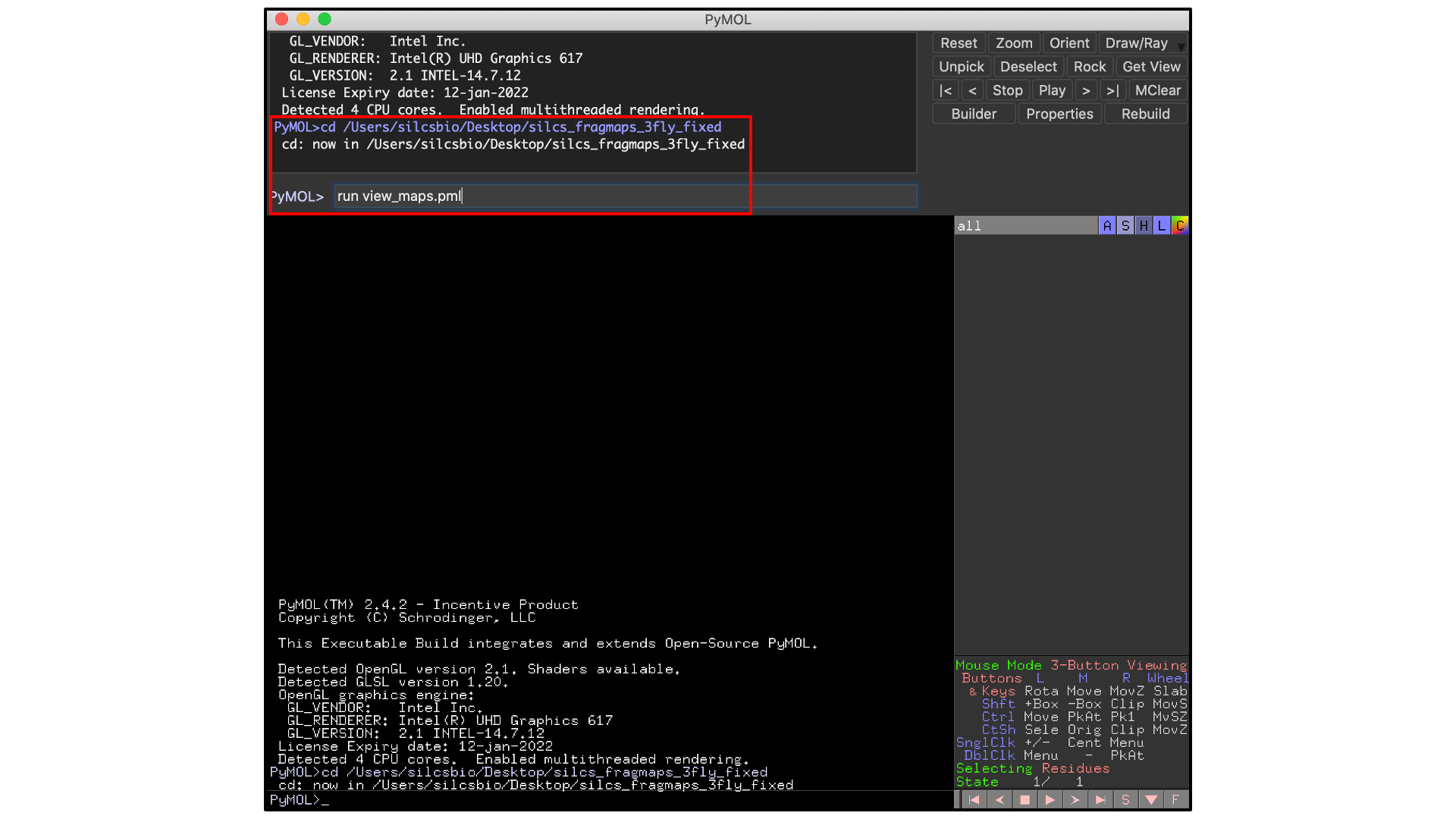Screen dimensions: 1456x819
Task: Click the Play button
Action: pos(1052,90)
